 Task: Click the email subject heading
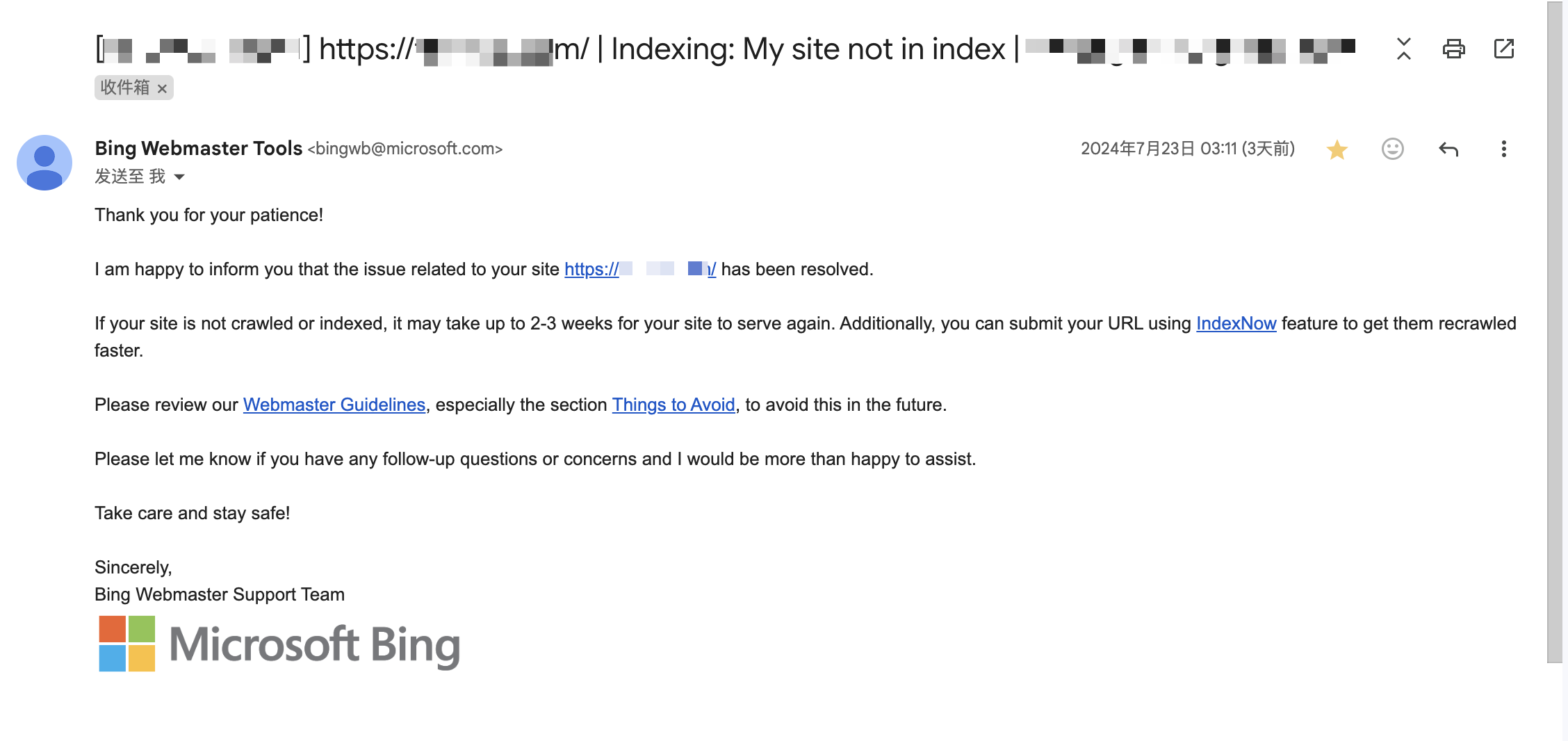pyautogui.click(x=725, y=49)
